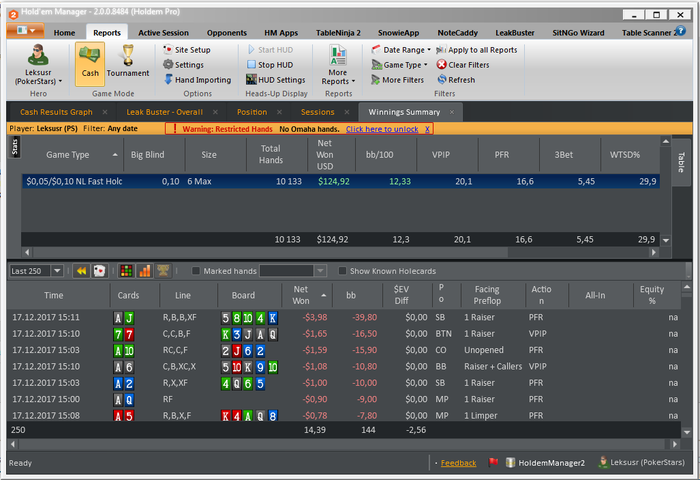Toggle the Marked hands checkbox
This screenshot has height=480, width=700.
tap(196, 271)
